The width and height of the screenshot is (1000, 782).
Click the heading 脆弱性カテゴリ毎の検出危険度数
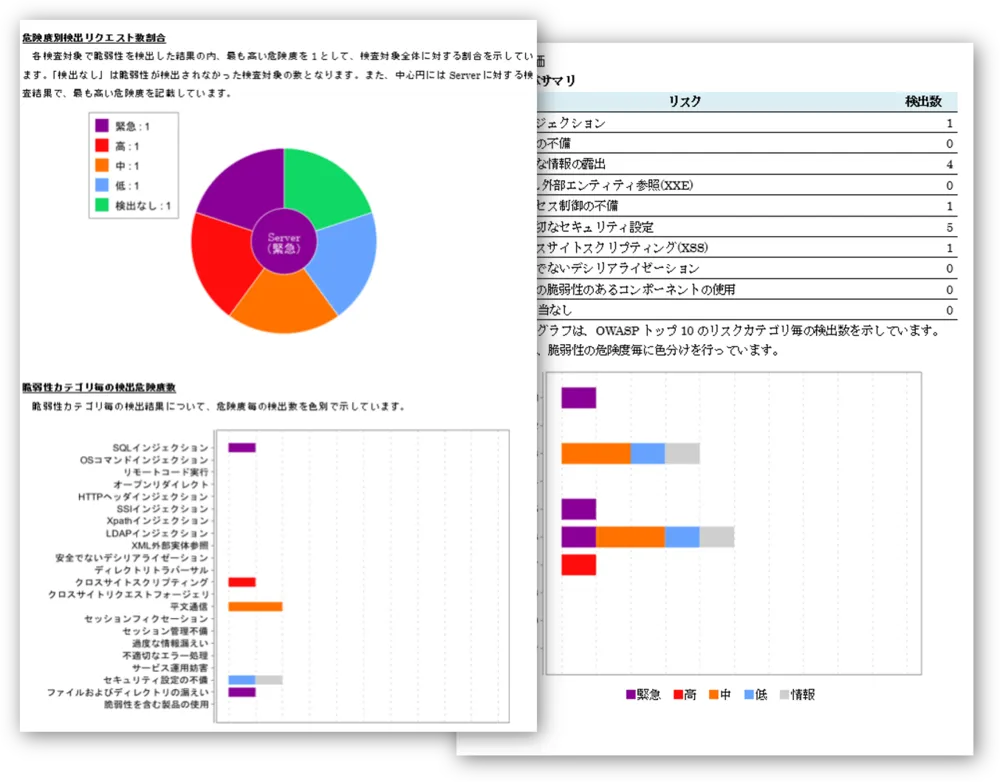click(x=99, y=387)
